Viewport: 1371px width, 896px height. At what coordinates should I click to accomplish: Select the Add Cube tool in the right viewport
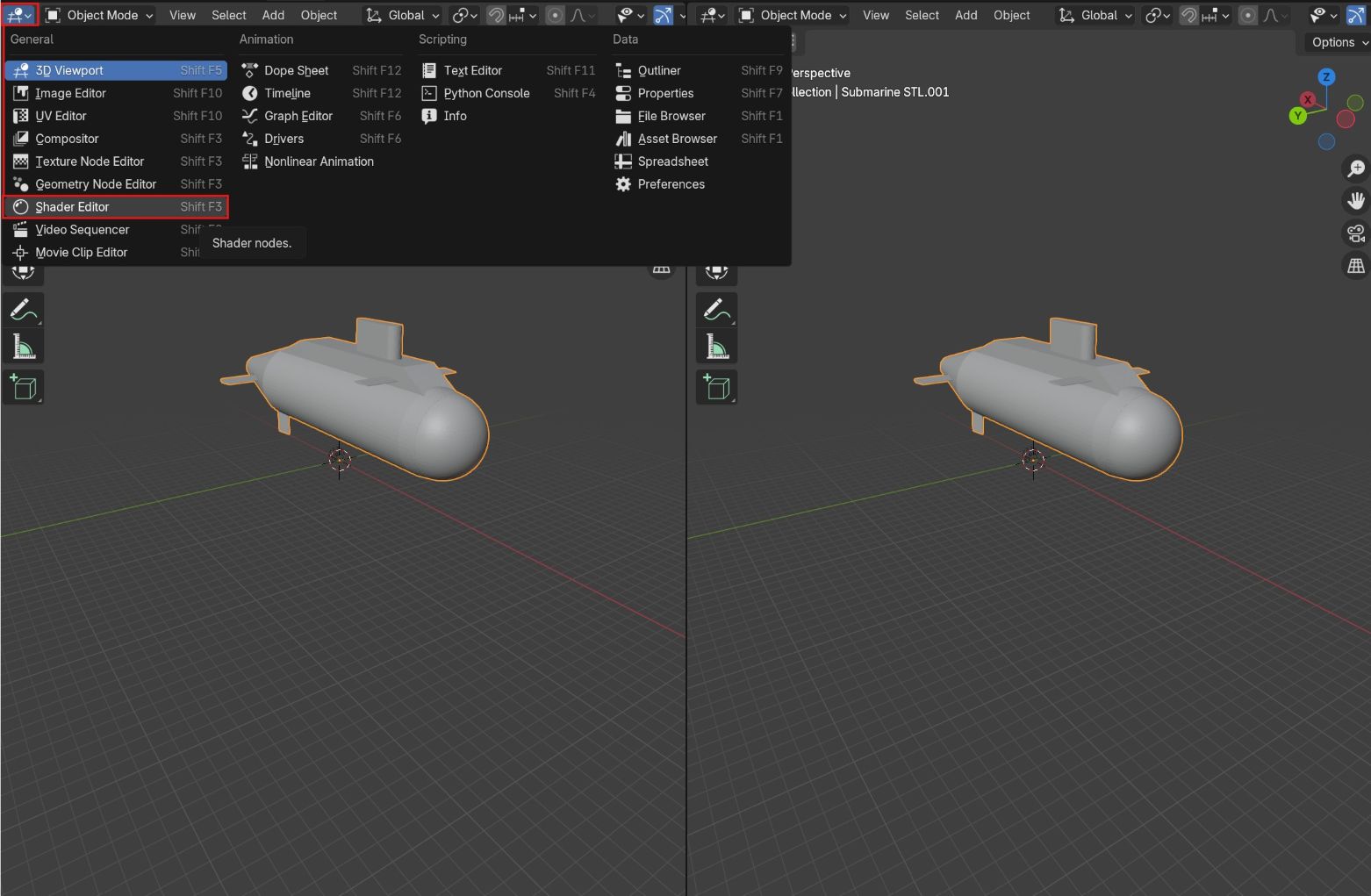(x=717, y=387)
